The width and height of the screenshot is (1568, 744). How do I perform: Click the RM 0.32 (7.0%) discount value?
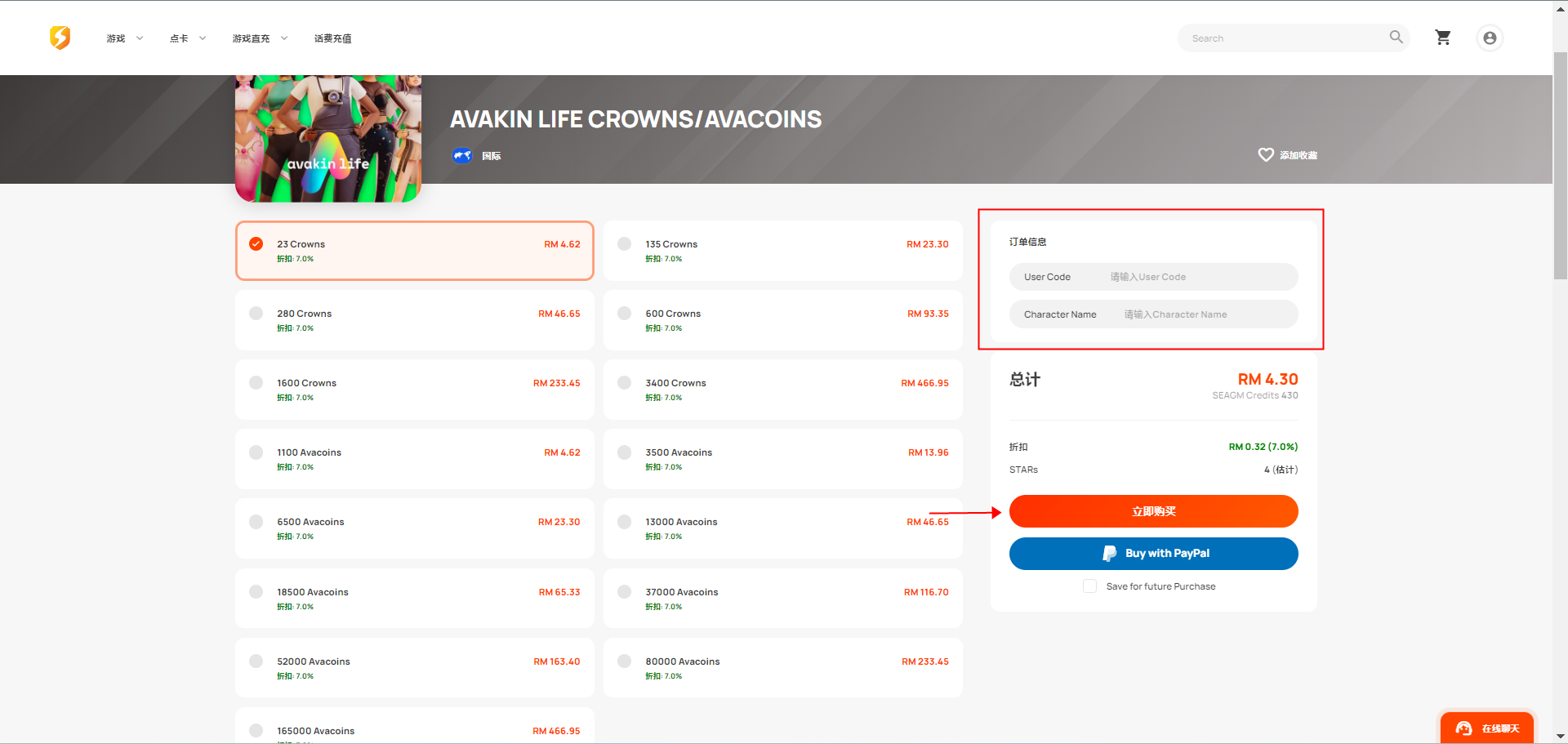(1263, 447)
